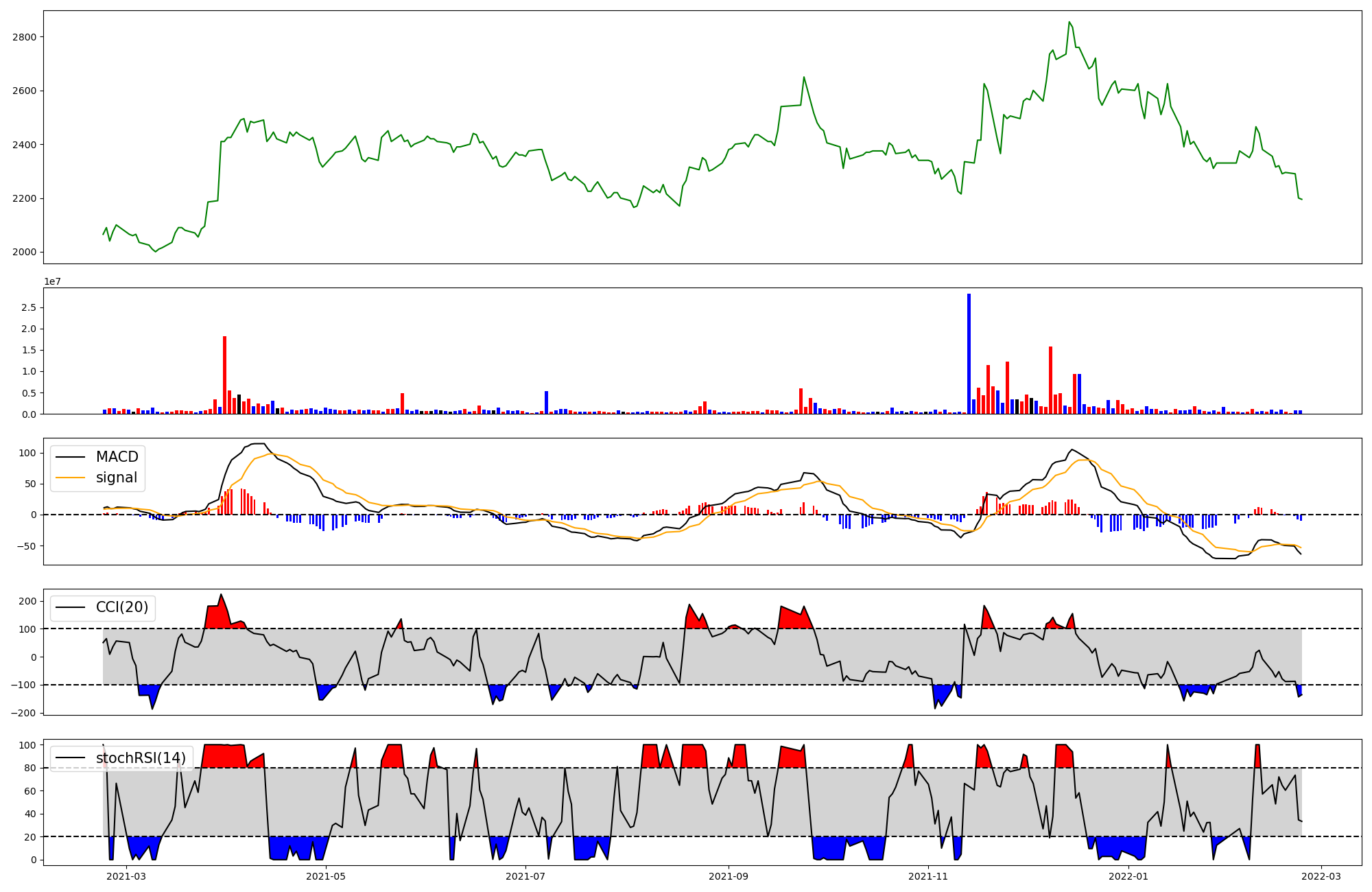Click the 2021-07 x-axis date label
Viewport: 1372px width, 892px height.
[525, 876]
